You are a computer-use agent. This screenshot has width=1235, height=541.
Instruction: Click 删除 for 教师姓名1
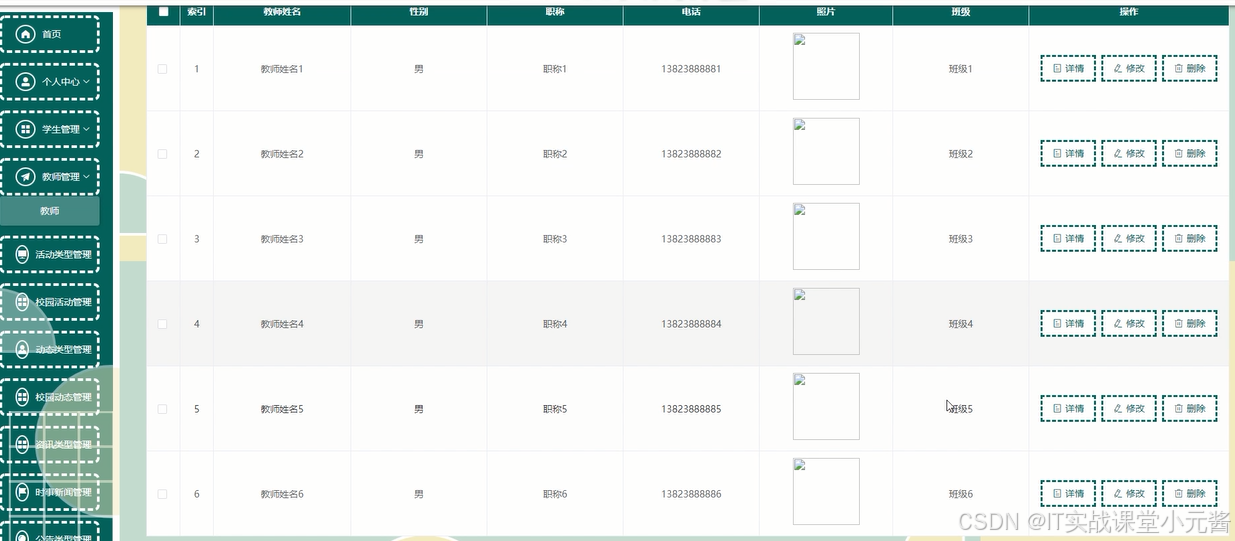pyautogui.click(x=1190, y=69)
